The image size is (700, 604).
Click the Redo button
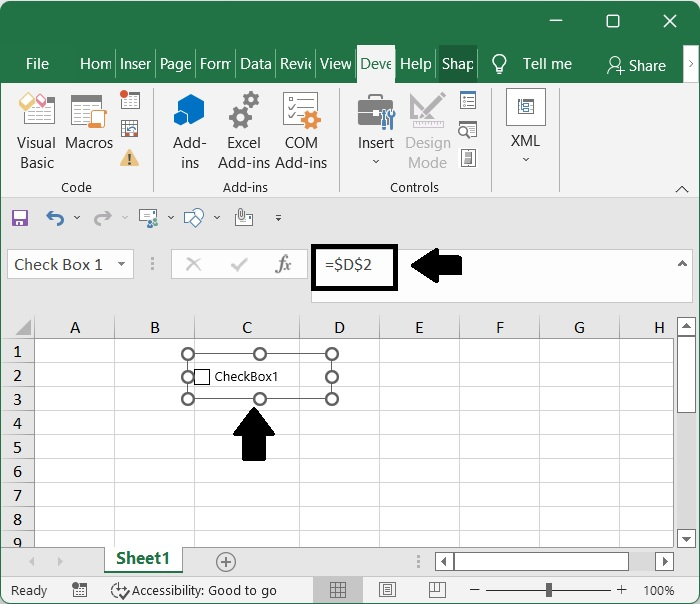tap(103, 218)
